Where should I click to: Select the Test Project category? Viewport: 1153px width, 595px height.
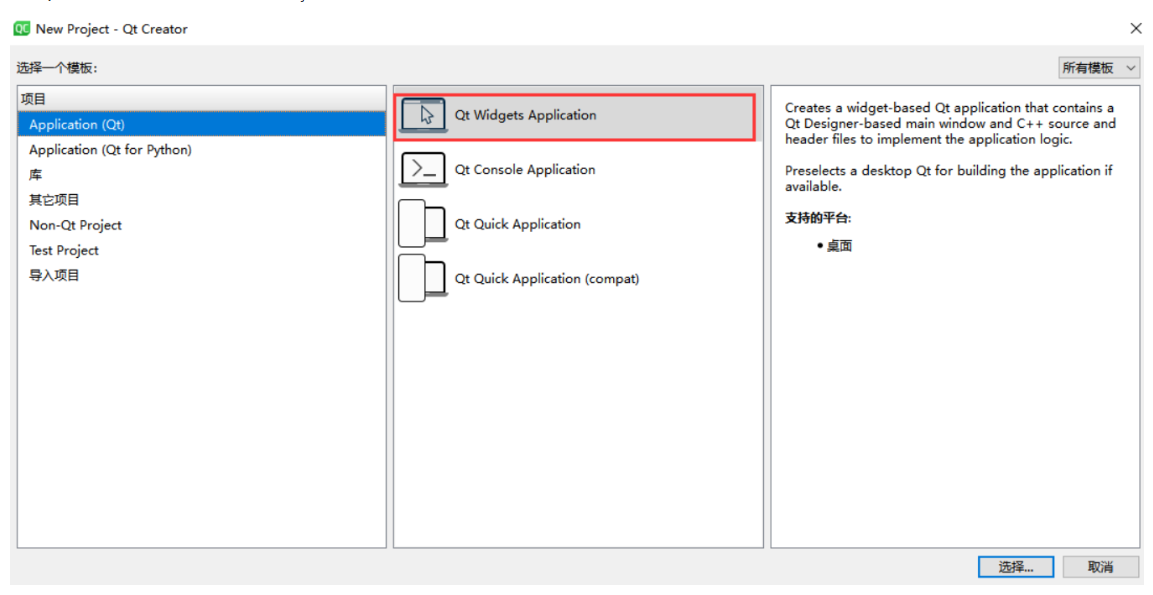click(x=201, y=250)
